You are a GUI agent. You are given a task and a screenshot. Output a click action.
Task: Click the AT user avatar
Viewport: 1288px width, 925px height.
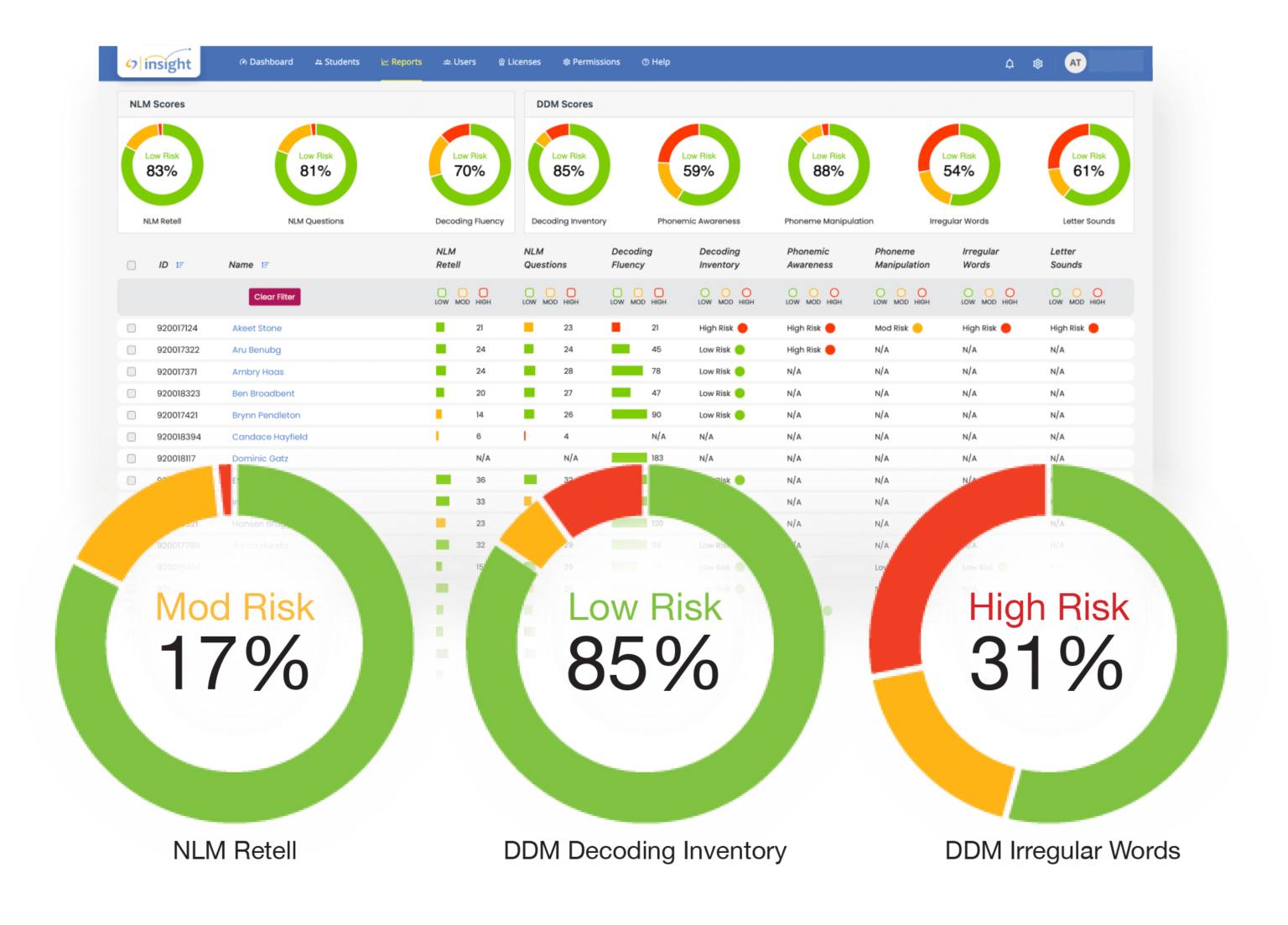pos(1075,63)
